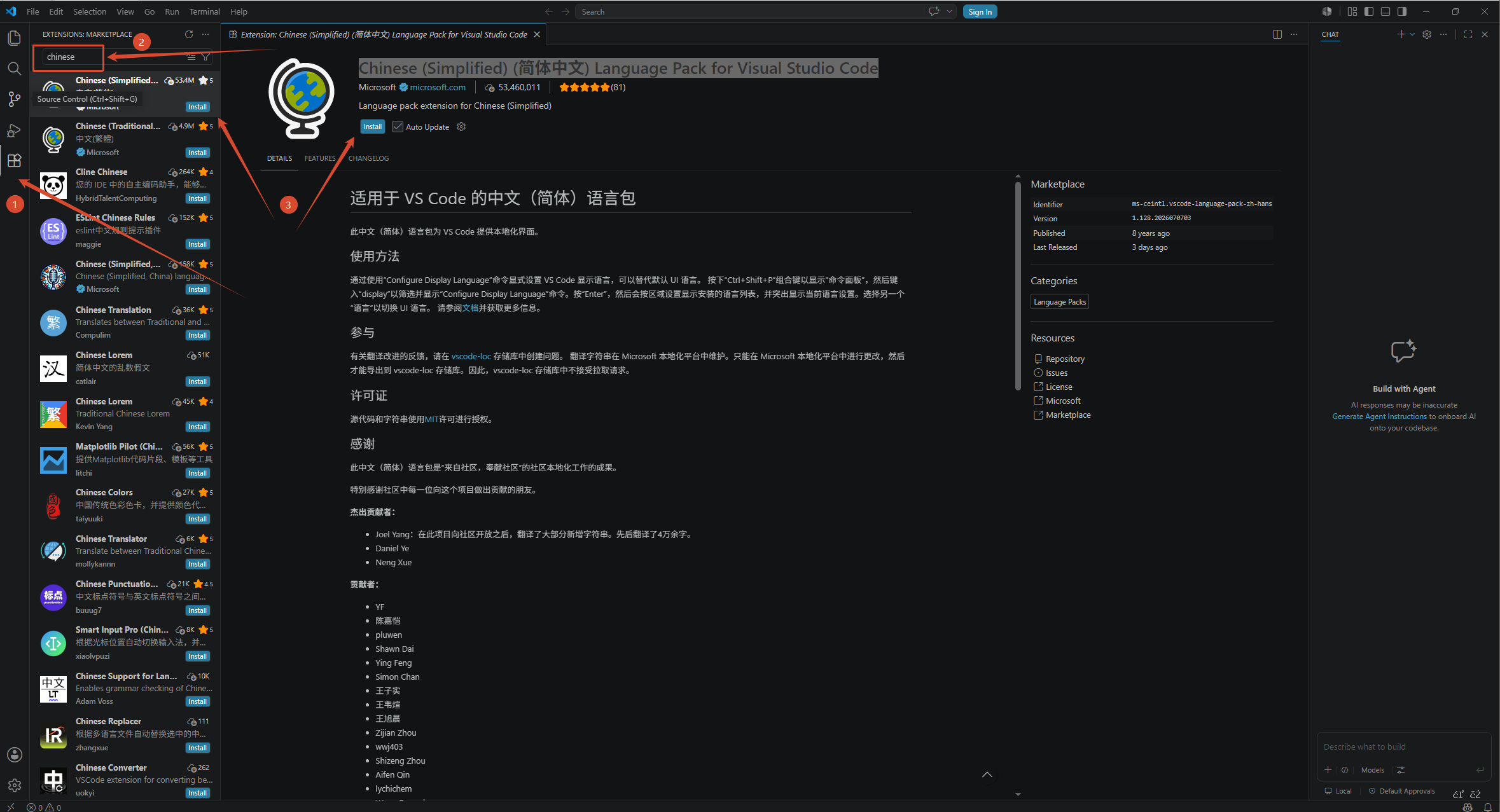Click Generate Agent Instructions link
This screenshot has width=1500, height=812.
(1379, 416)
